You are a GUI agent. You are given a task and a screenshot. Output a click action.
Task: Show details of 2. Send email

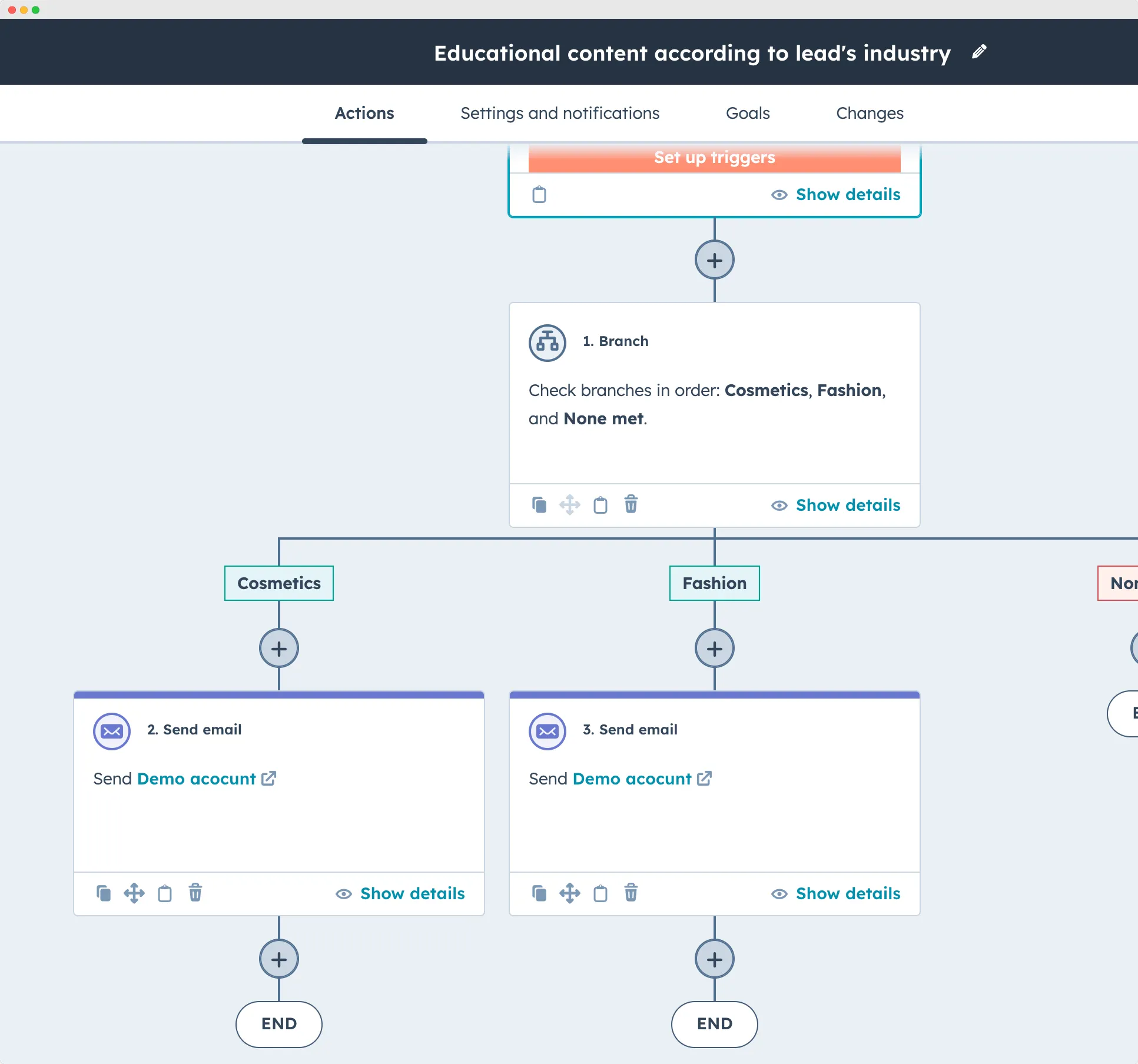click(400, 894)
